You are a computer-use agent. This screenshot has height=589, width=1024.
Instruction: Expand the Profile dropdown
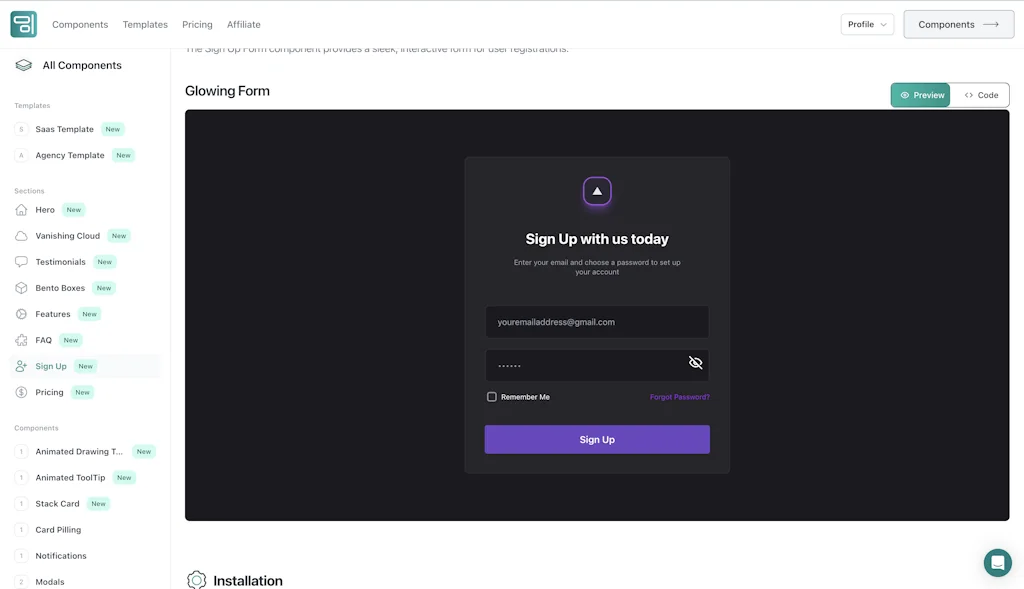click(x=867, y=24)
